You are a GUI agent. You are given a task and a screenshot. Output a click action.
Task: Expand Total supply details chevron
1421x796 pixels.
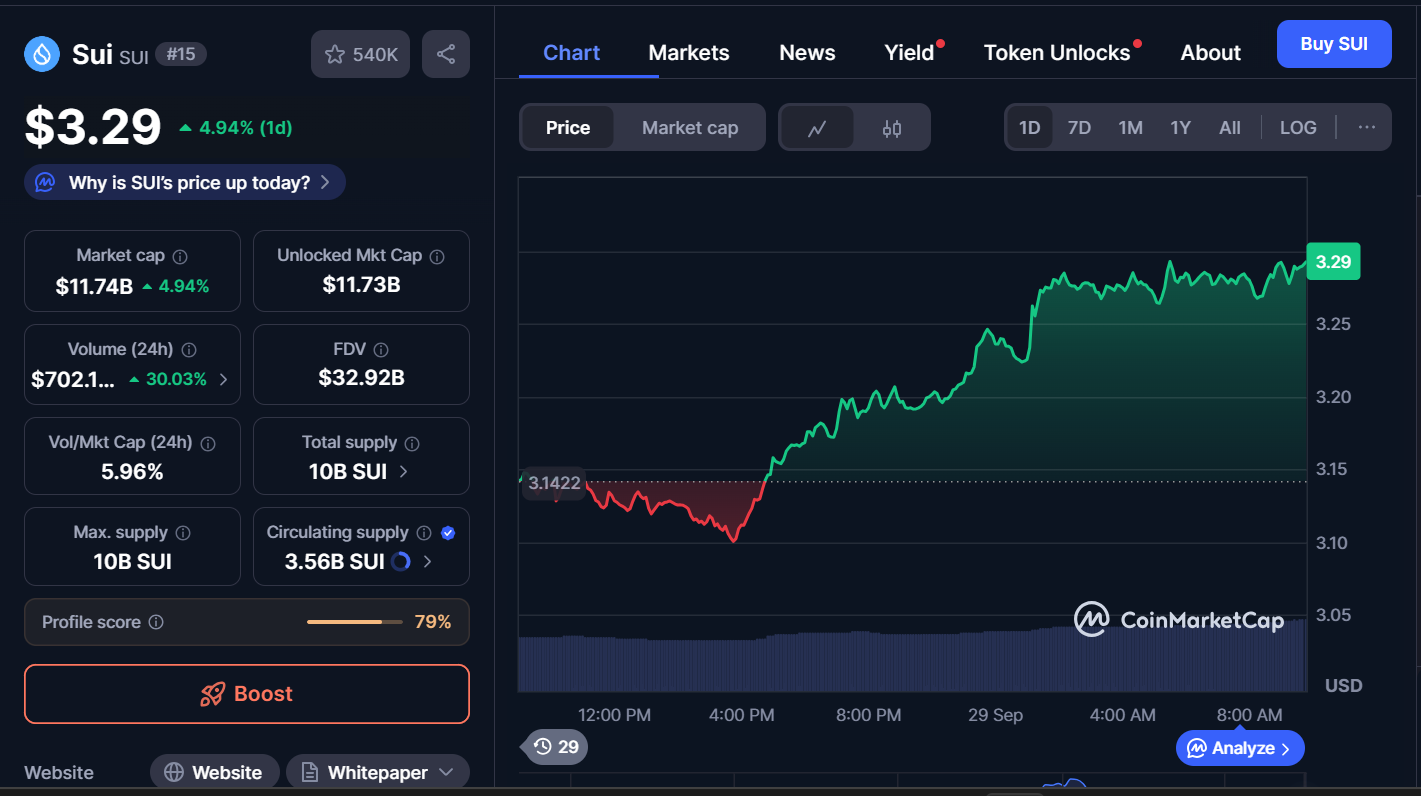click(404, 471)
